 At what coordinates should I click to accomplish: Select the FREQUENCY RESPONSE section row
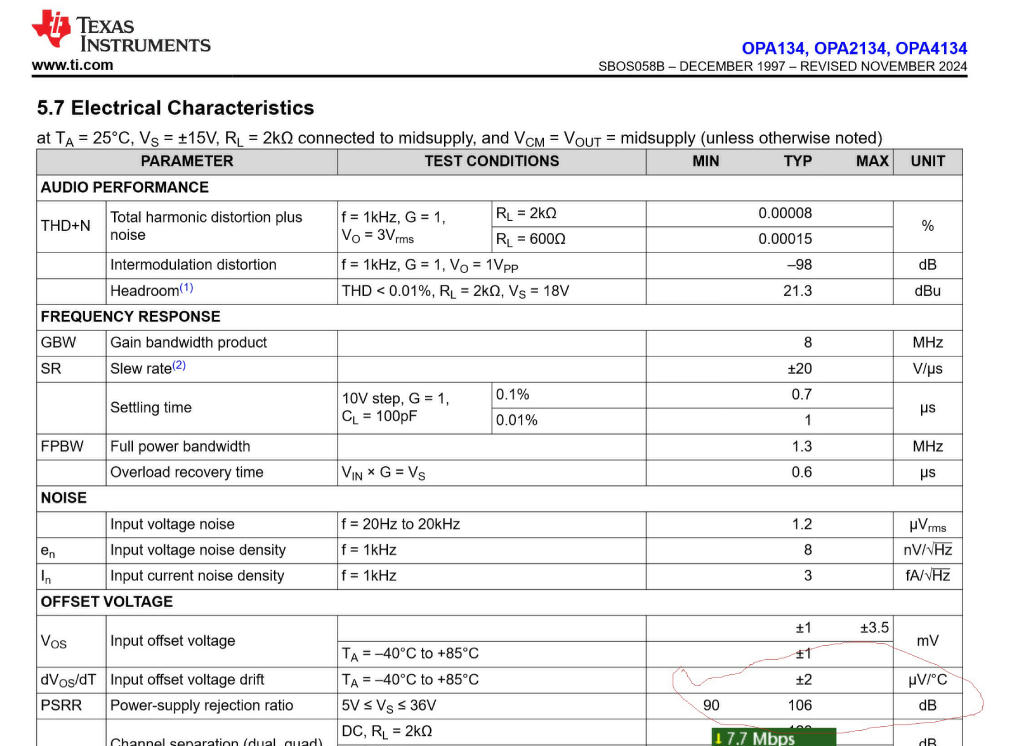coord(500,317)
